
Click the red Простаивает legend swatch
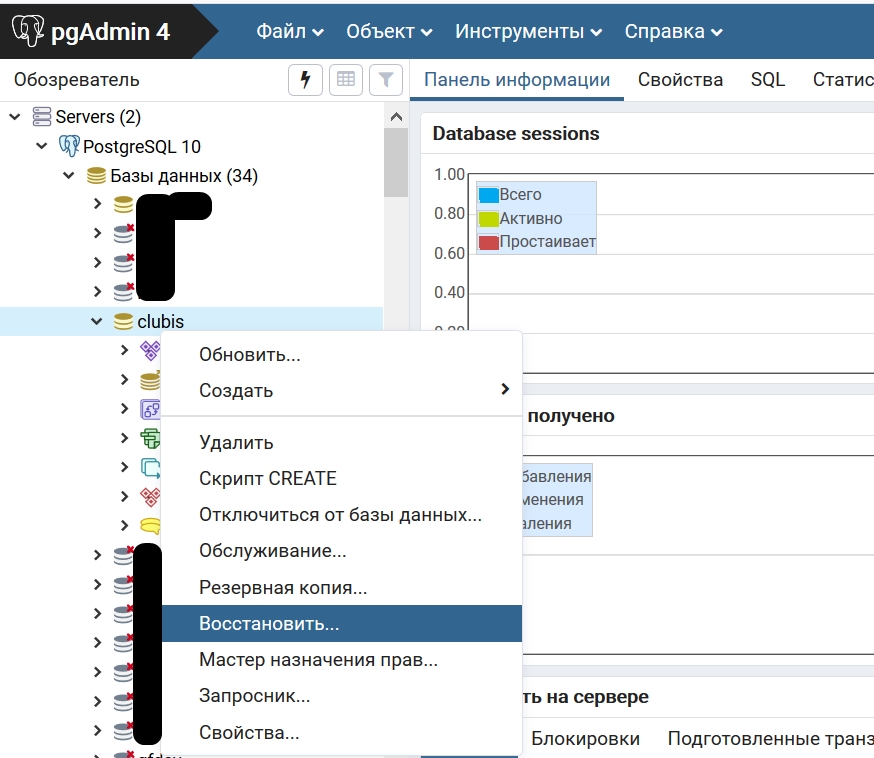click(x=488, y=242)
